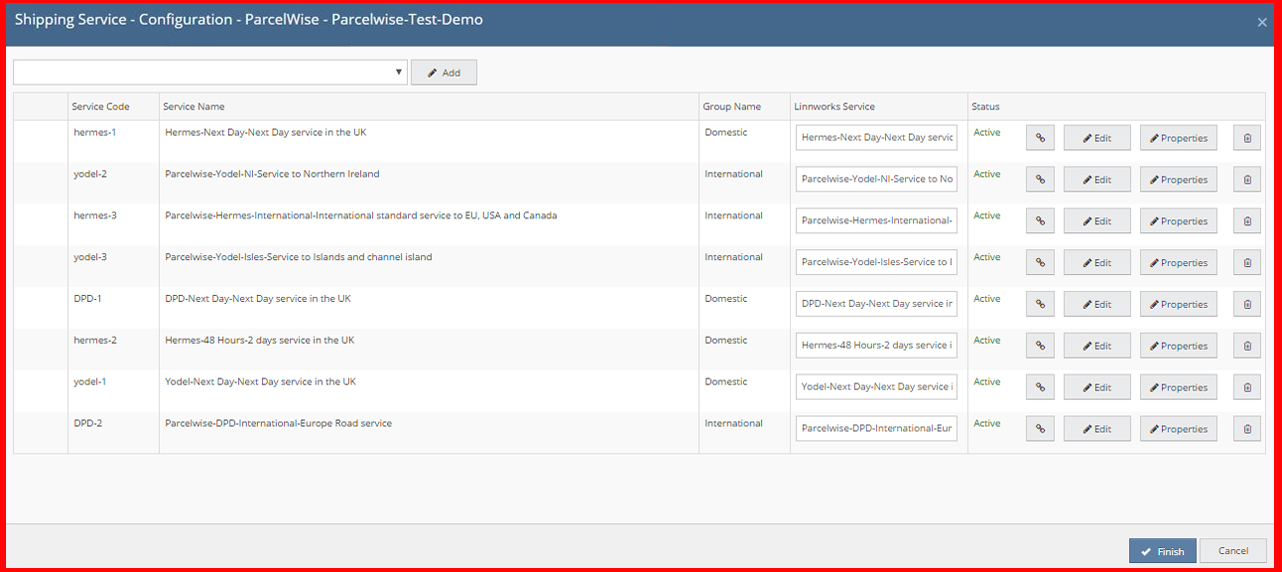Delete the yodel-1 service with trash icon
The width and height of the screenshot is (1282, 572).
pos(1247,387)
